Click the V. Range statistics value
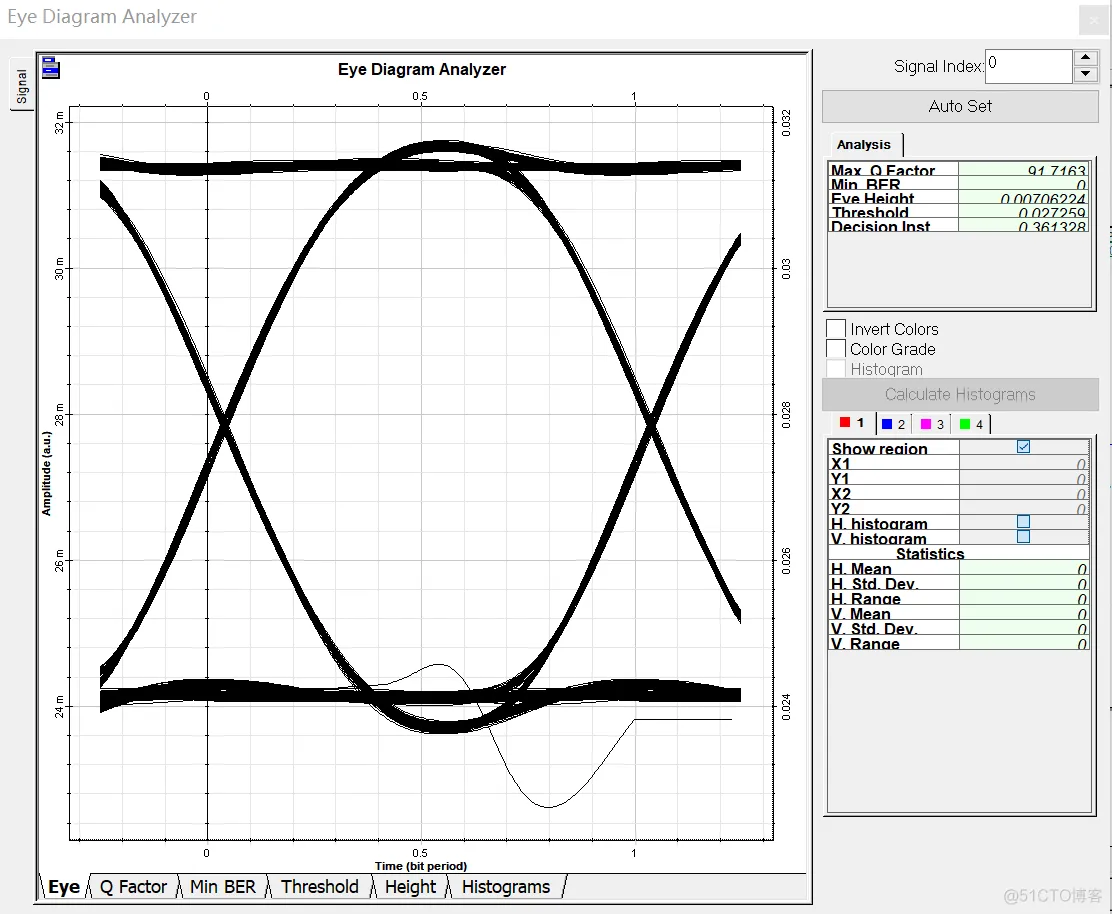The image size is (1112, 914). click(1023, 642)
